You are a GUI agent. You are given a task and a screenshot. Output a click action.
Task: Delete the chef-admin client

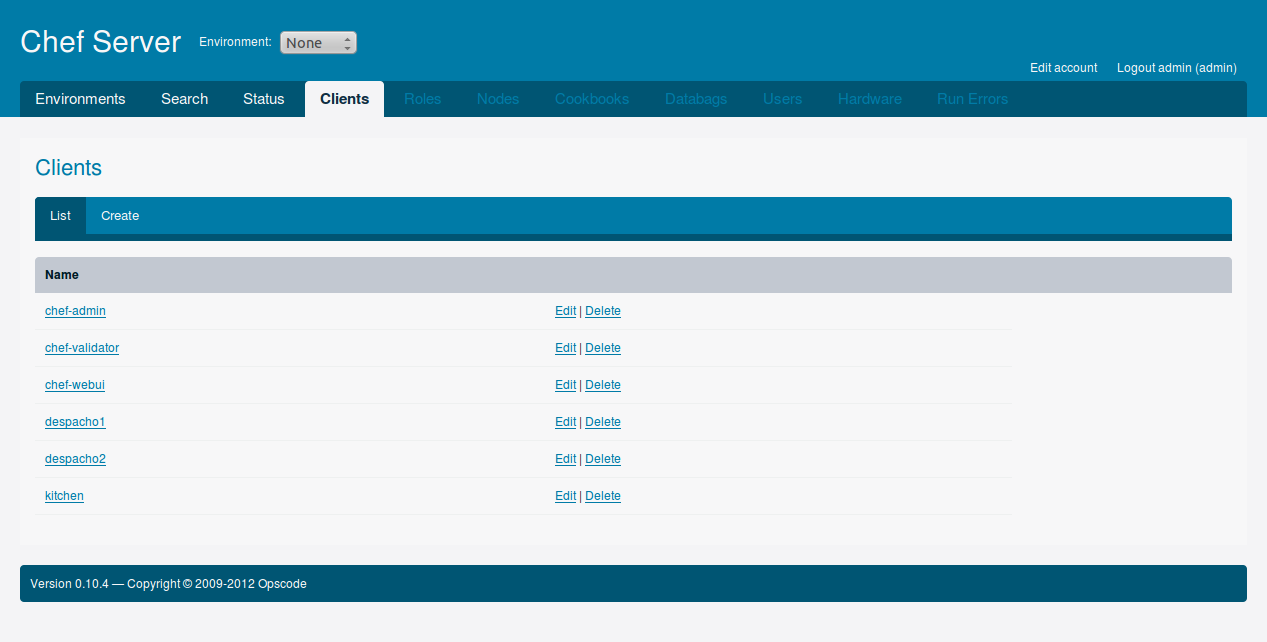603,311
